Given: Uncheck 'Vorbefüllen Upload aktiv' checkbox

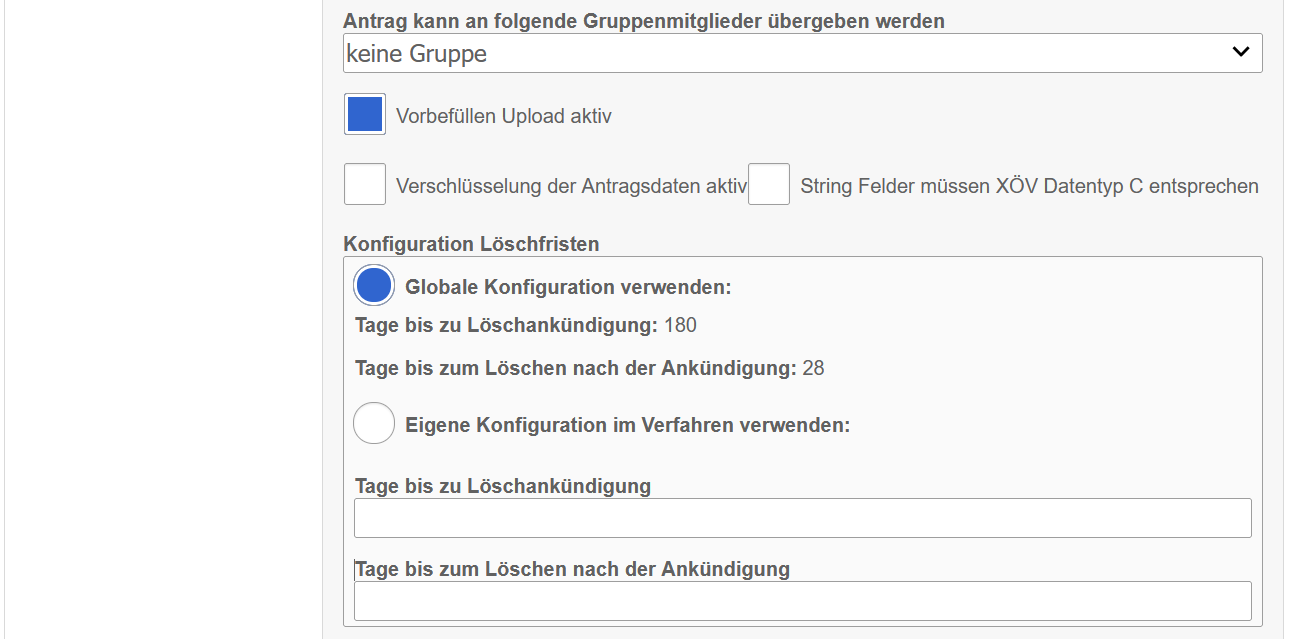Looking at the screenshot, I should point(365,114).
